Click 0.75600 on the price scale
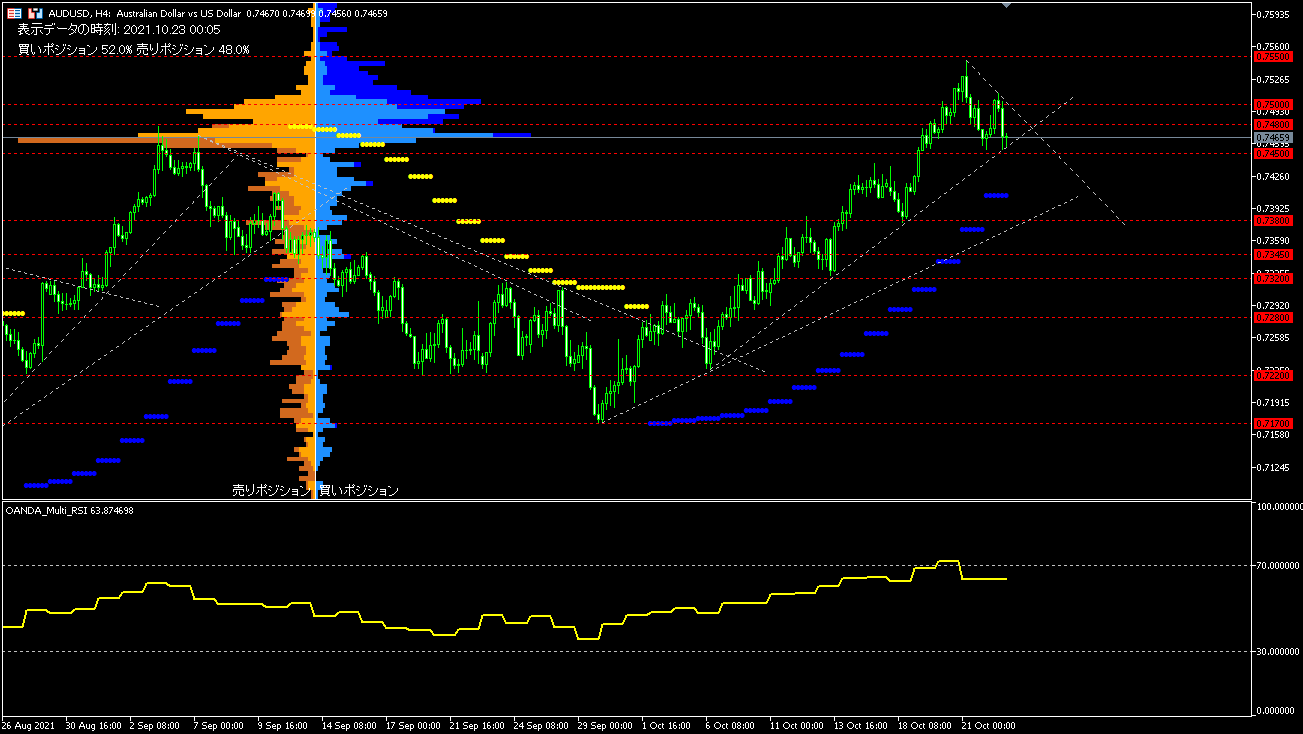This screenshot has height=734, width=1303. click(1274, 46)
